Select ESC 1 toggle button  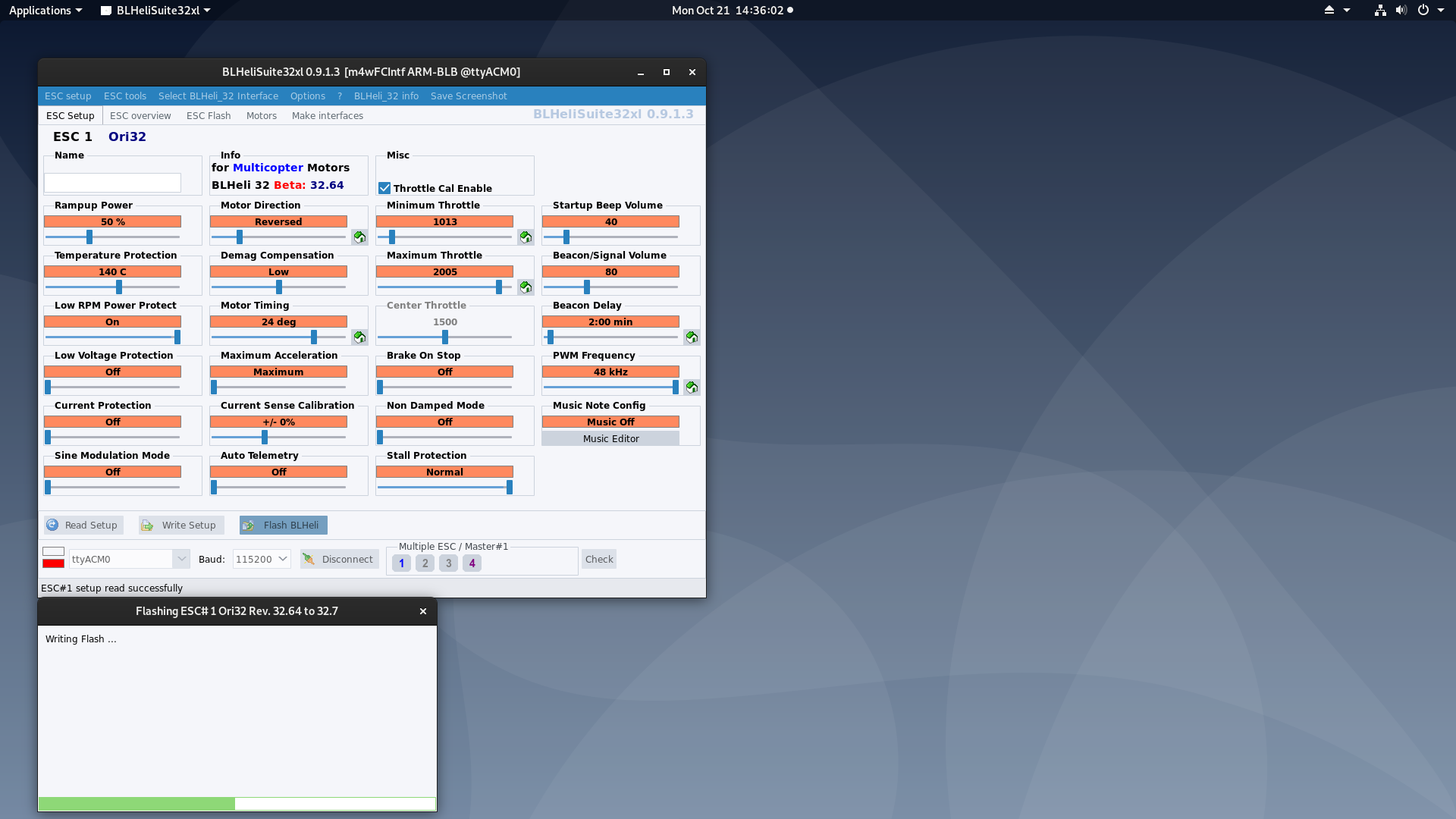point(402,563)
